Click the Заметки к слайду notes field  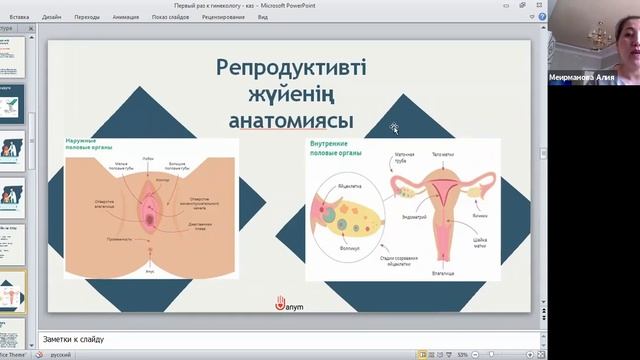click(x=290, y=340)
